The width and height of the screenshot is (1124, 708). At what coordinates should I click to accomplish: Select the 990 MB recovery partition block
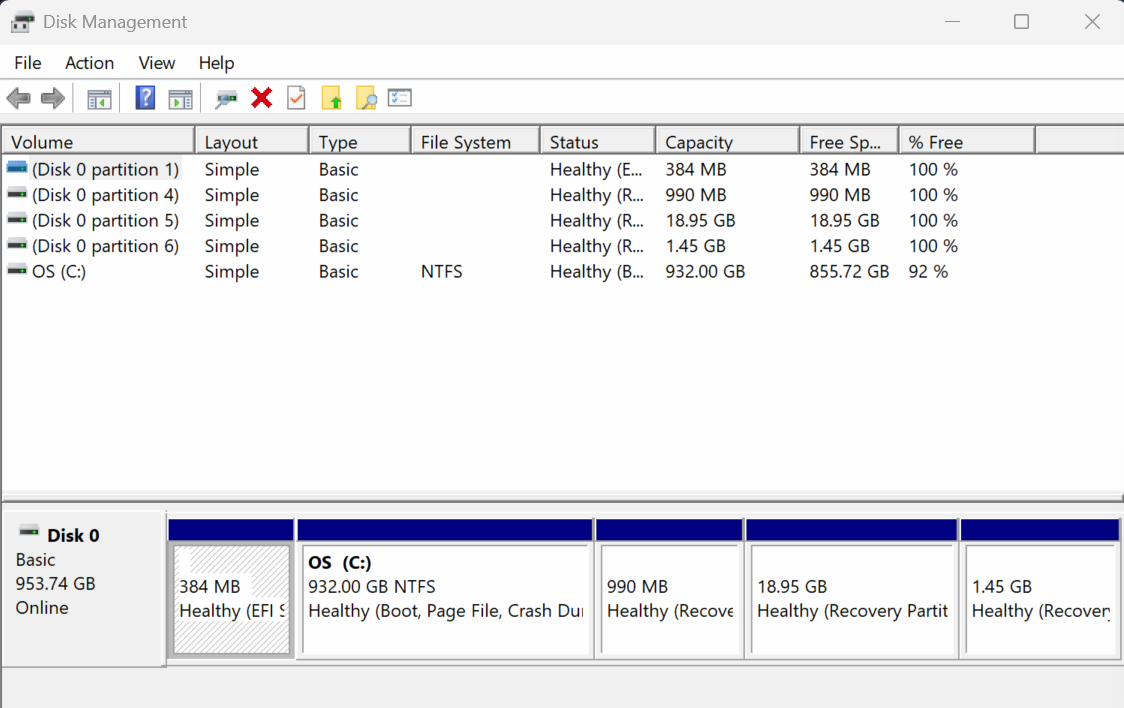pyautogui.click(x=670, y=599)
